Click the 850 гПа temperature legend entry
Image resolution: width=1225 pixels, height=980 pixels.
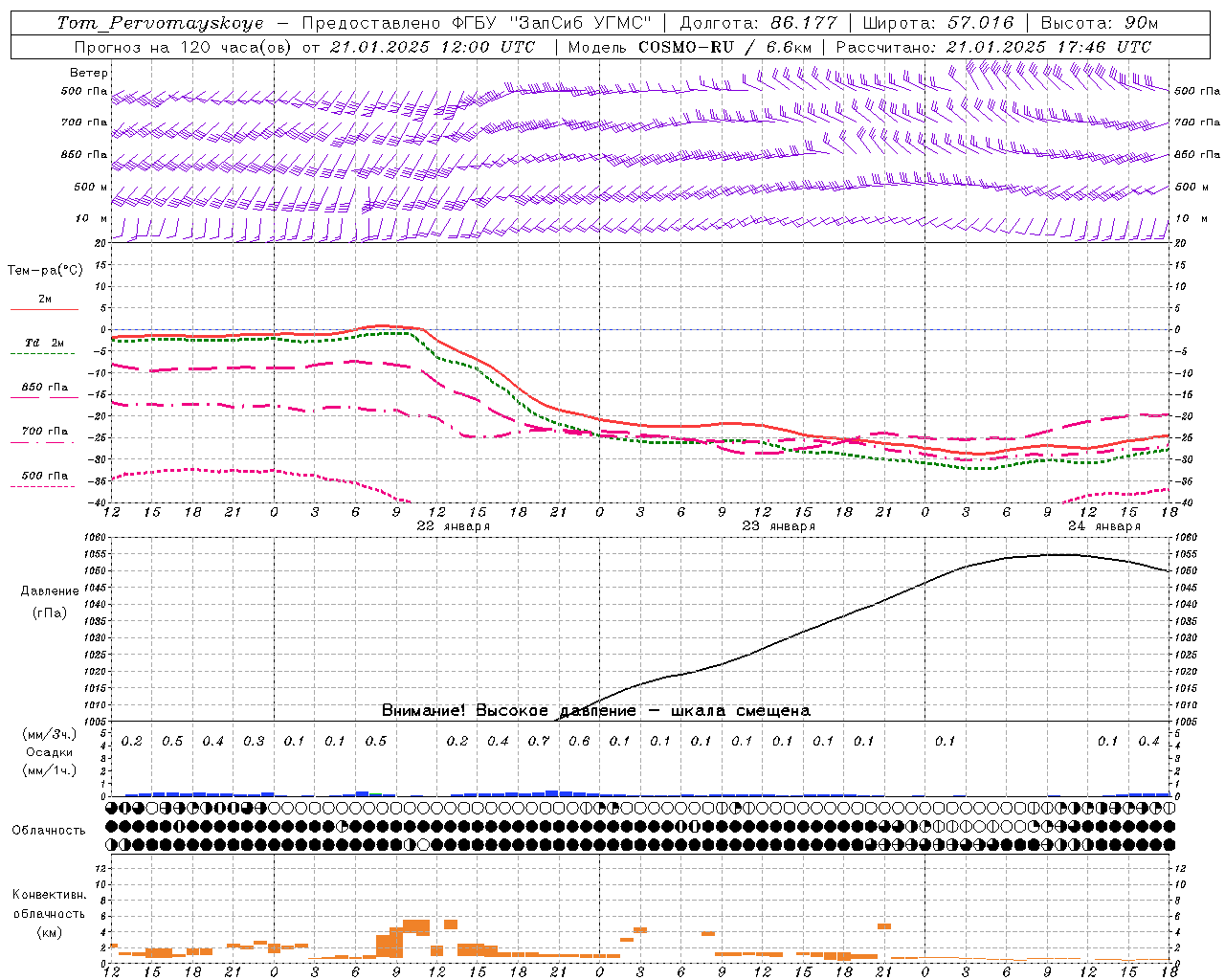[x=44, y=388]
